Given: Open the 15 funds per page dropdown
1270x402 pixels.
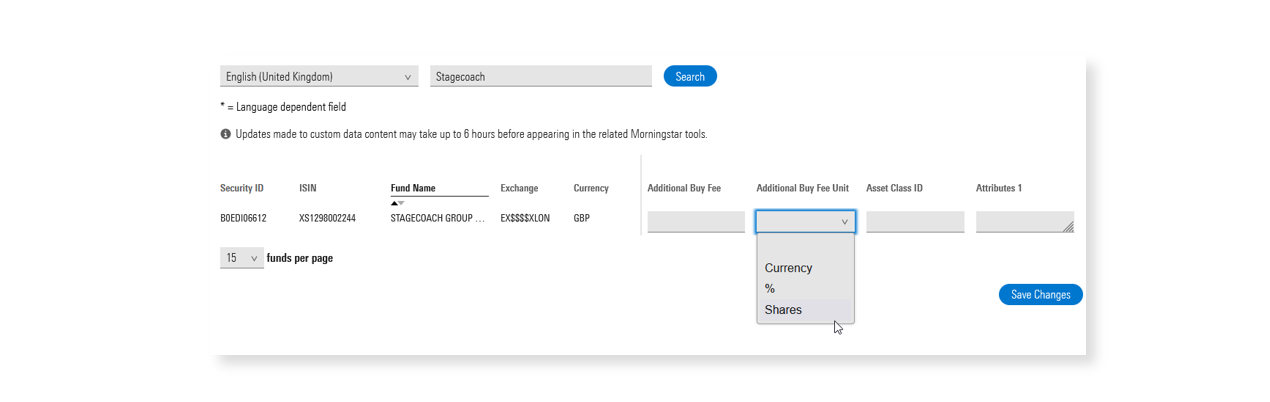Looking at the screenshot, I should (241, 258).
